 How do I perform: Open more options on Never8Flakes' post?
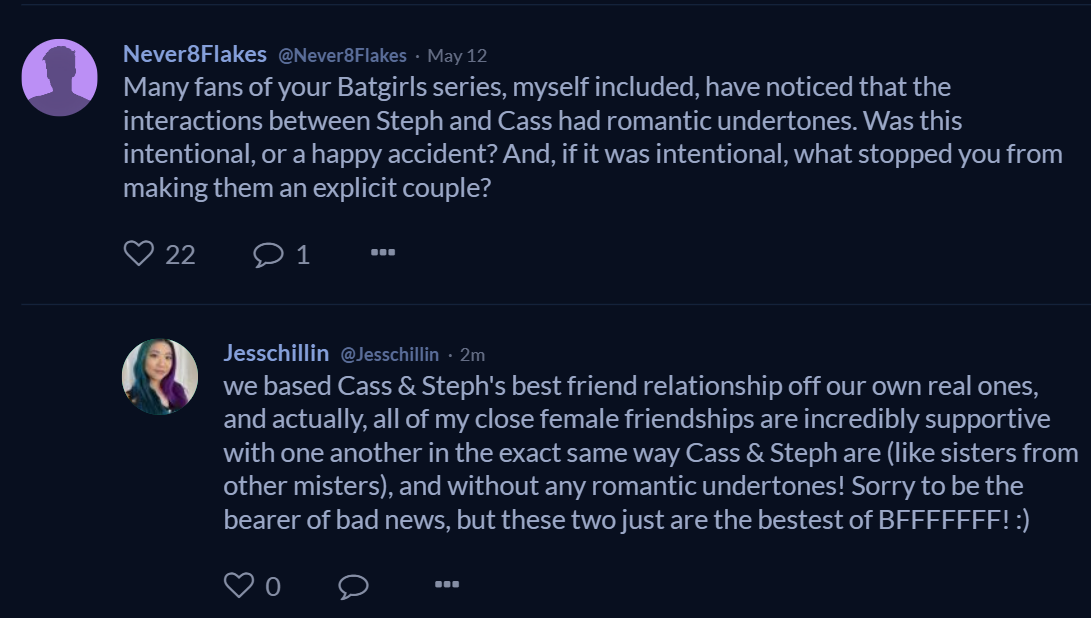(x=383, y=253)
